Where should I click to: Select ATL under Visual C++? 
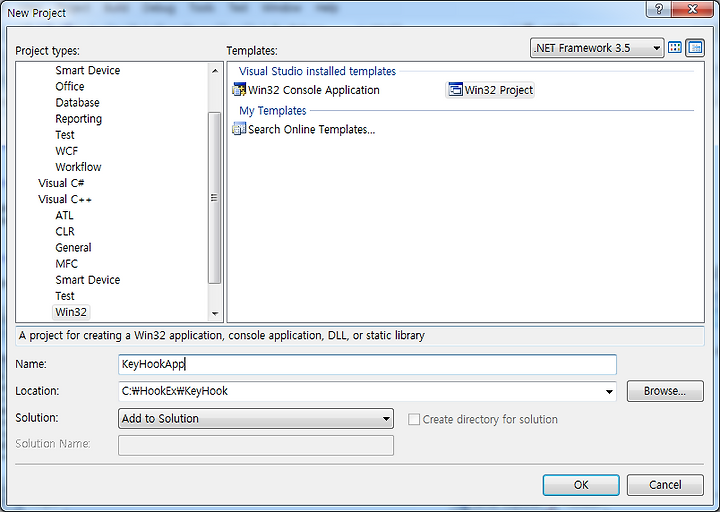click(64, 215)
